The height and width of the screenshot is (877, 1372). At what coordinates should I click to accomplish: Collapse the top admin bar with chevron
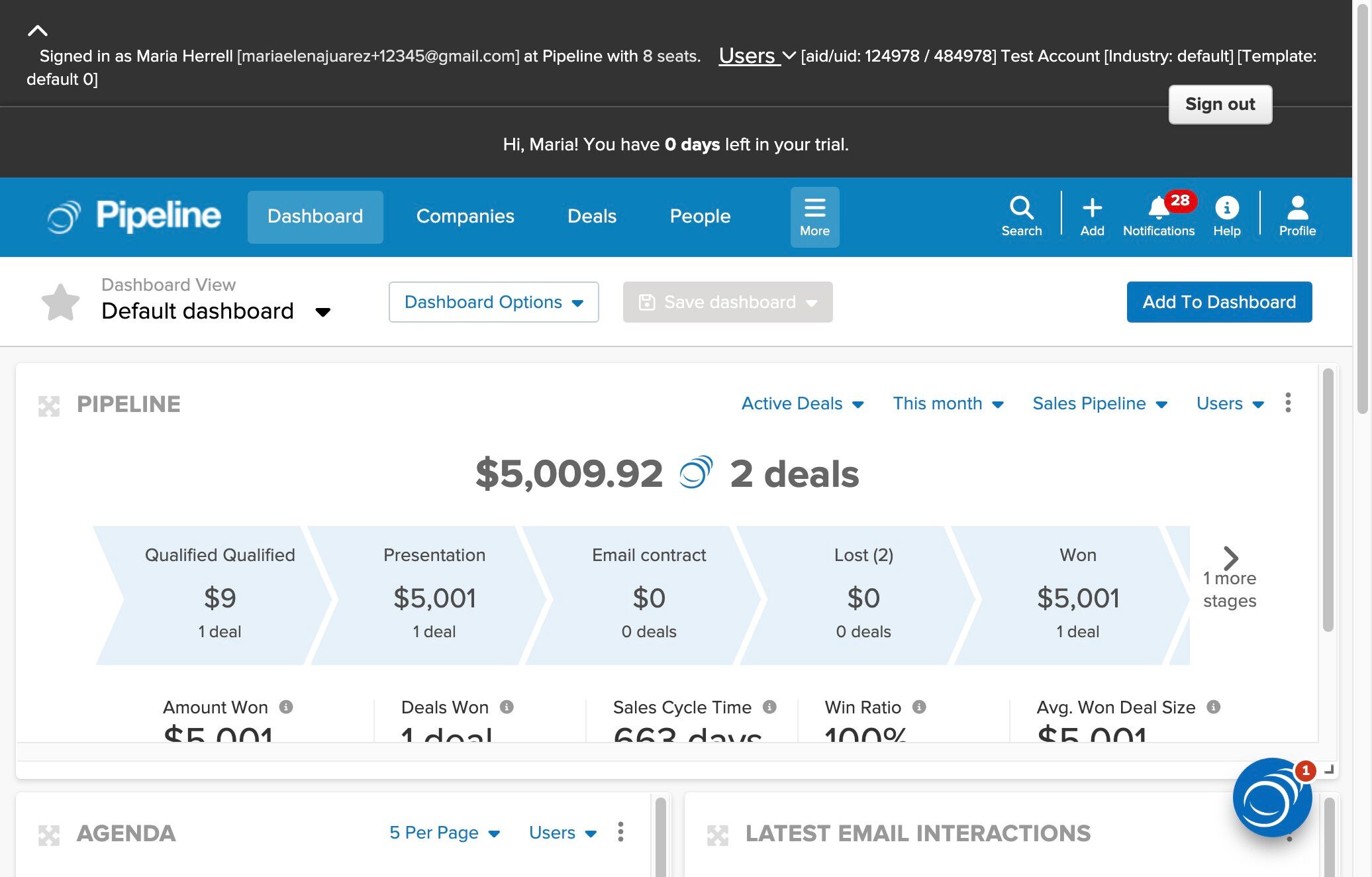38,30
